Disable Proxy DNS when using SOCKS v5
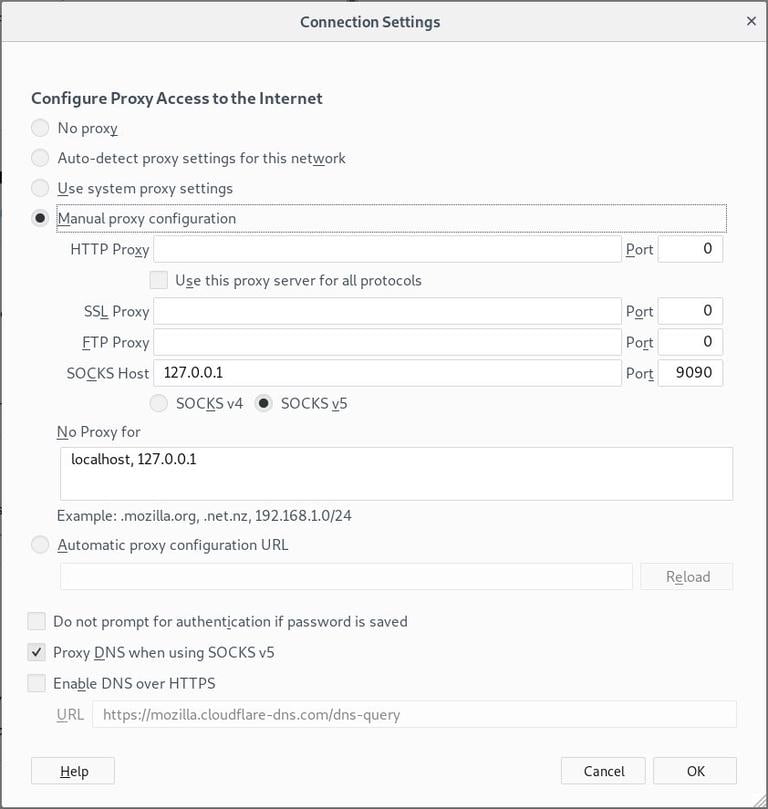768x809 pixels. [37, 652]
